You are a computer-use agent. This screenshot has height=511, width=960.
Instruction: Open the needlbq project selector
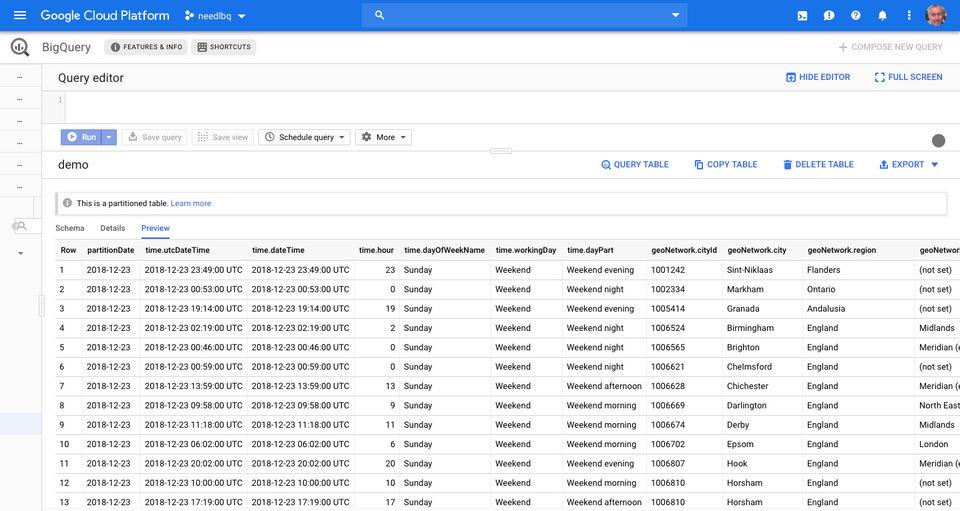[215, 16]
